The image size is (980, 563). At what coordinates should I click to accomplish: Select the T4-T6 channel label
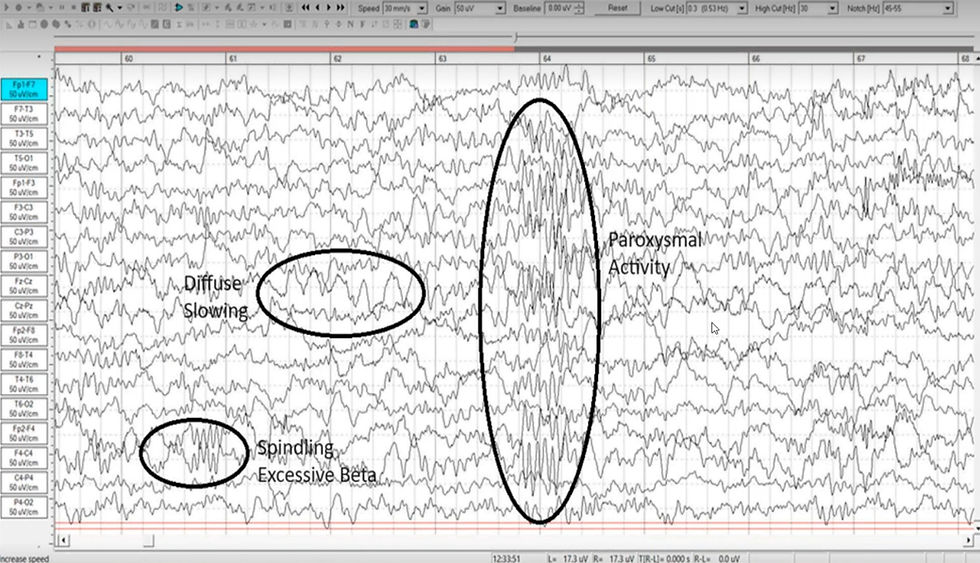tap(24, 384)
